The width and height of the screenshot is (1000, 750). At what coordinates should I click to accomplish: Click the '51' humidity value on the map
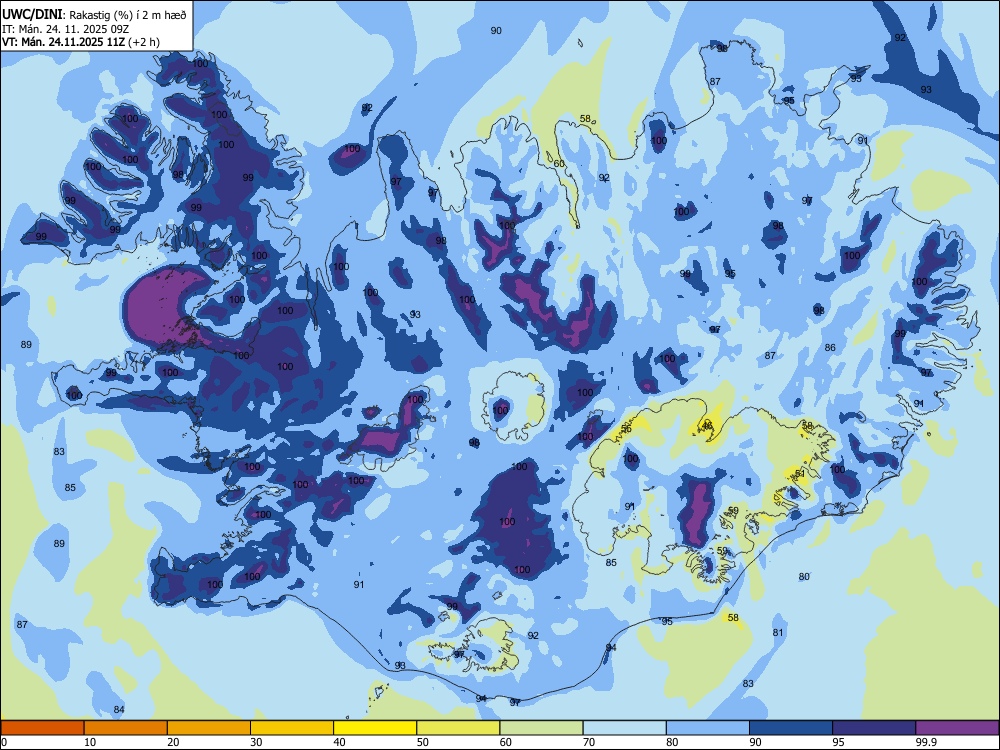800,473
